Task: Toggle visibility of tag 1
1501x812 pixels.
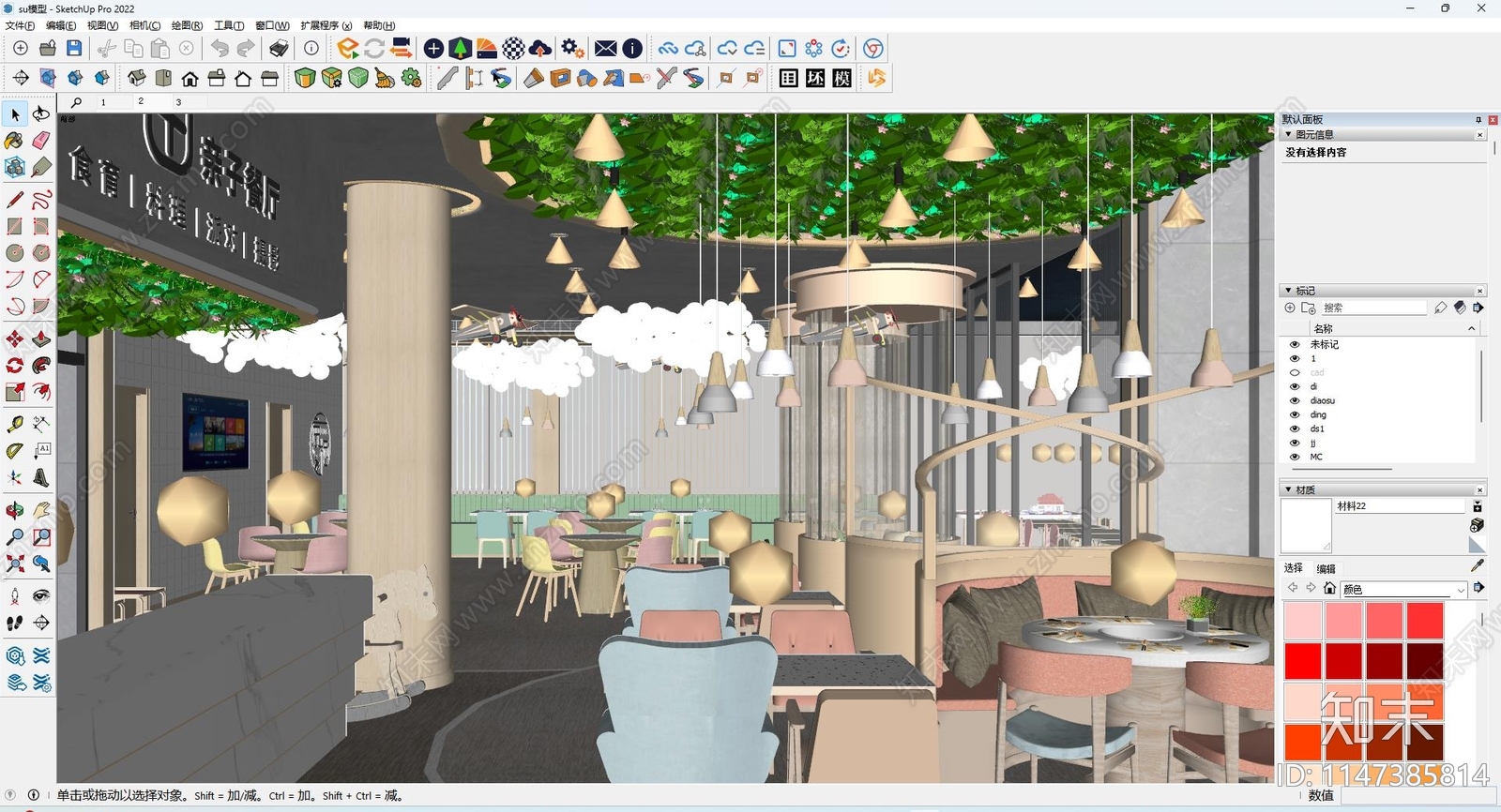Action: 1295,358
